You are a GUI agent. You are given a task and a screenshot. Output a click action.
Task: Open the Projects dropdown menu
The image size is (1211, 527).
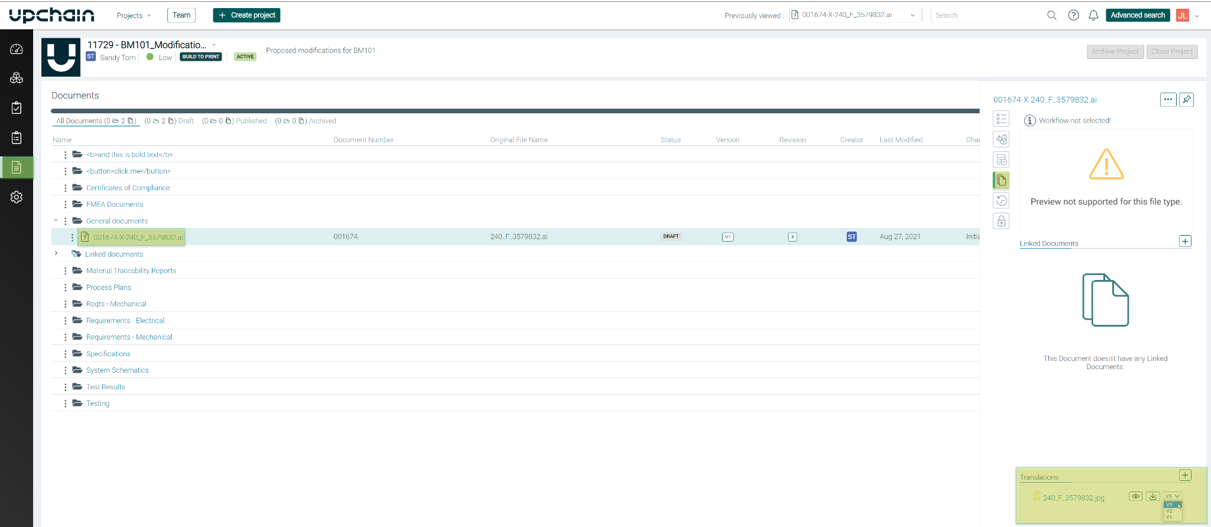pyautogui.click(x=133, y=15)
